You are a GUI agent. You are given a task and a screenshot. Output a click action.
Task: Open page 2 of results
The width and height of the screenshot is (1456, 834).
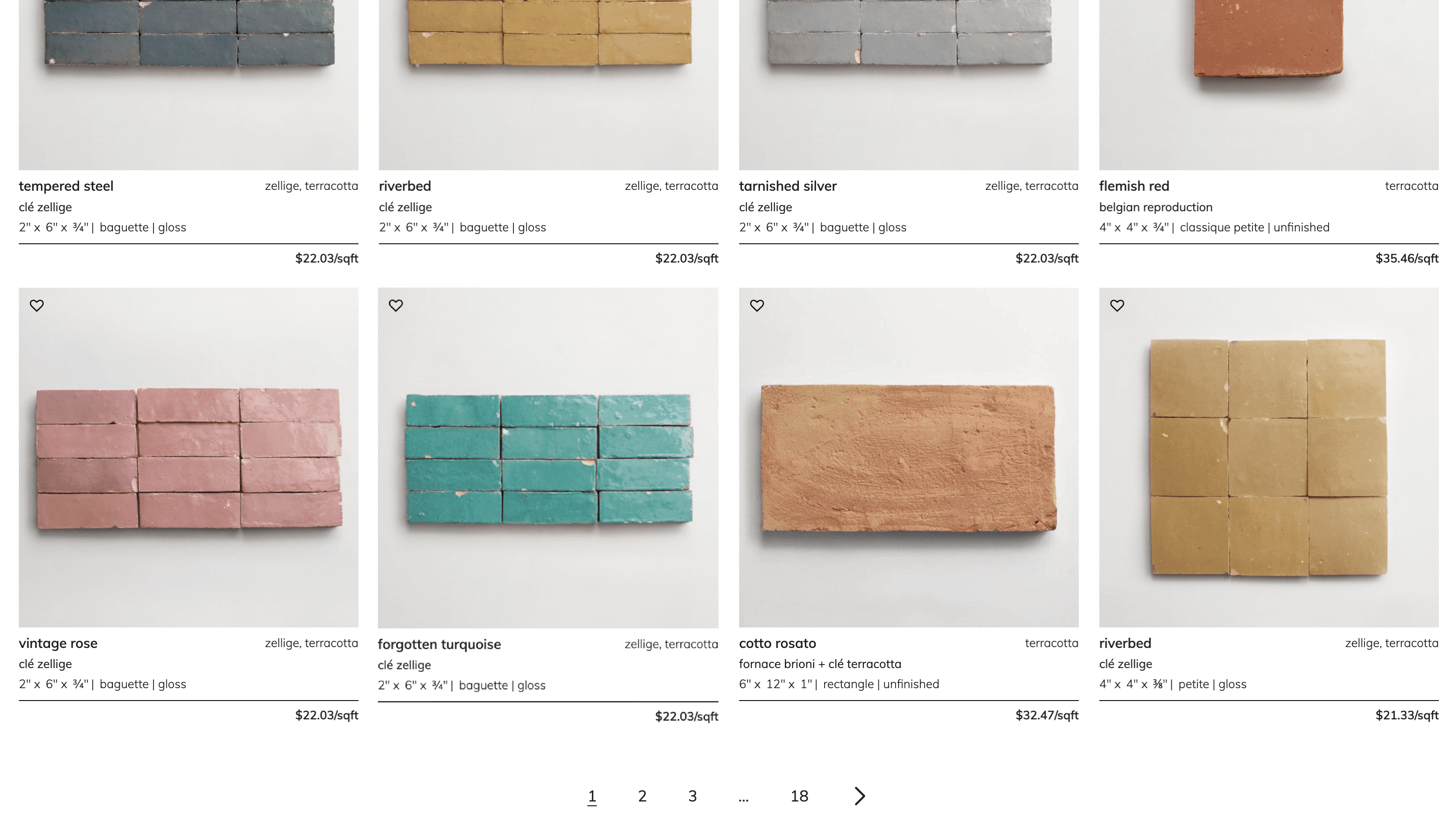(x=642, y=796)
